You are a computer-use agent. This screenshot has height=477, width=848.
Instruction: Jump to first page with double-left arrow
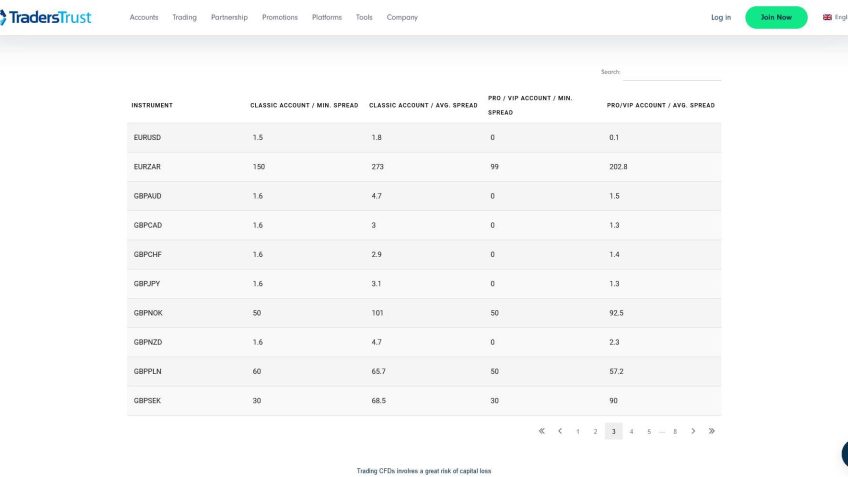point(542,431)
